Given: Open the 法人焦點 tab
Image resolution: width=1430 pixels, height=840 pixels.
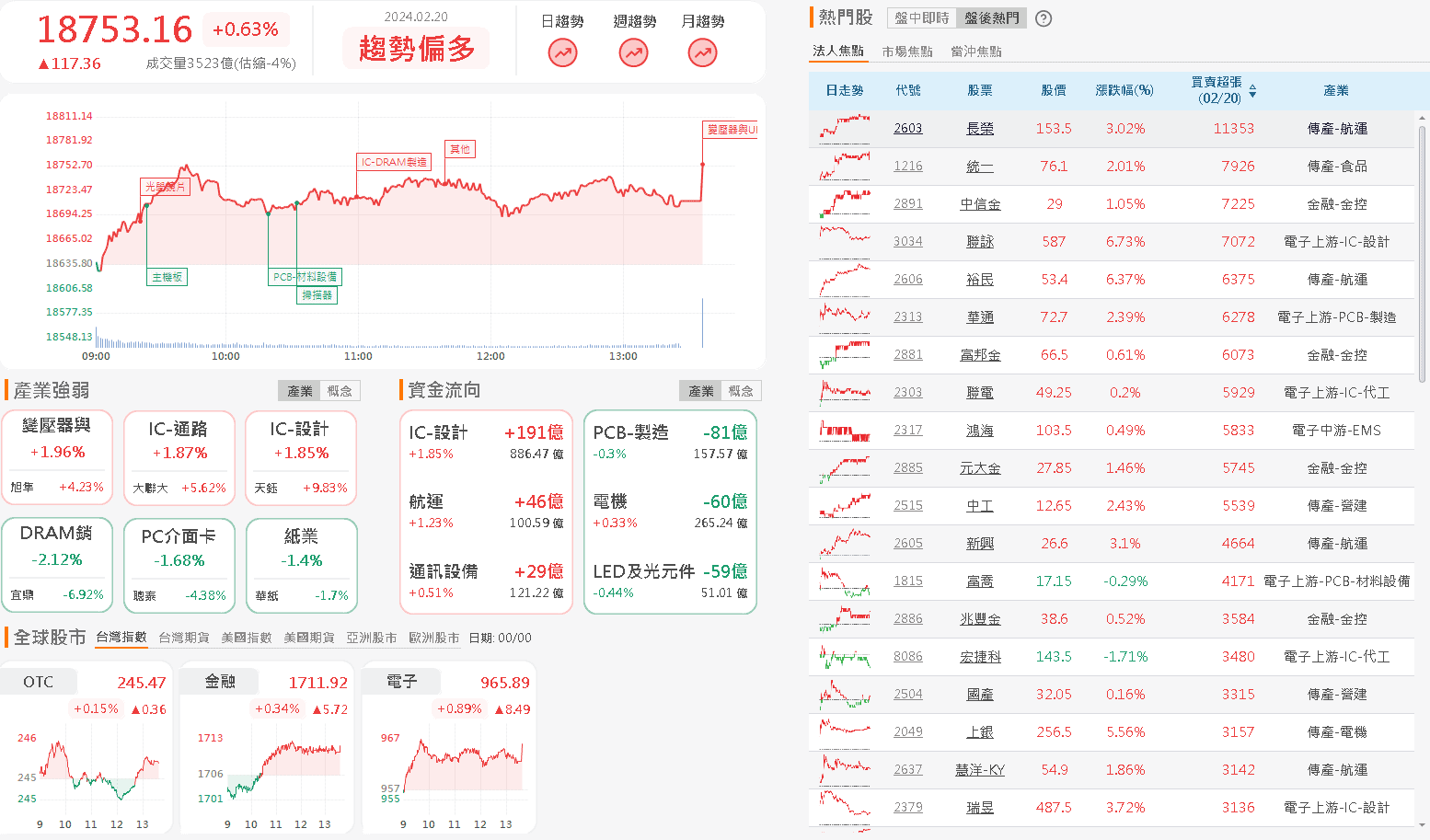Looking at the screenshot, I should [x=838, y=52].
